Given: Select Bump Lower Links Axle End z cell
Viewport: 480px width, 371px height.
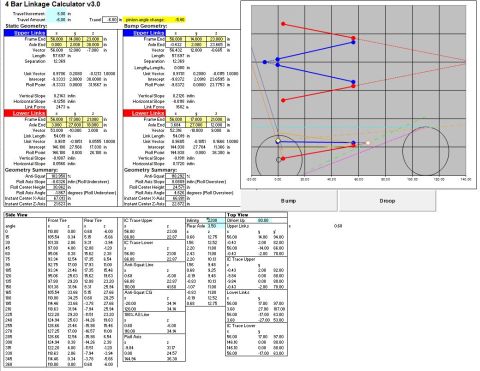Looking at the screenshot, I should [216, 125].
